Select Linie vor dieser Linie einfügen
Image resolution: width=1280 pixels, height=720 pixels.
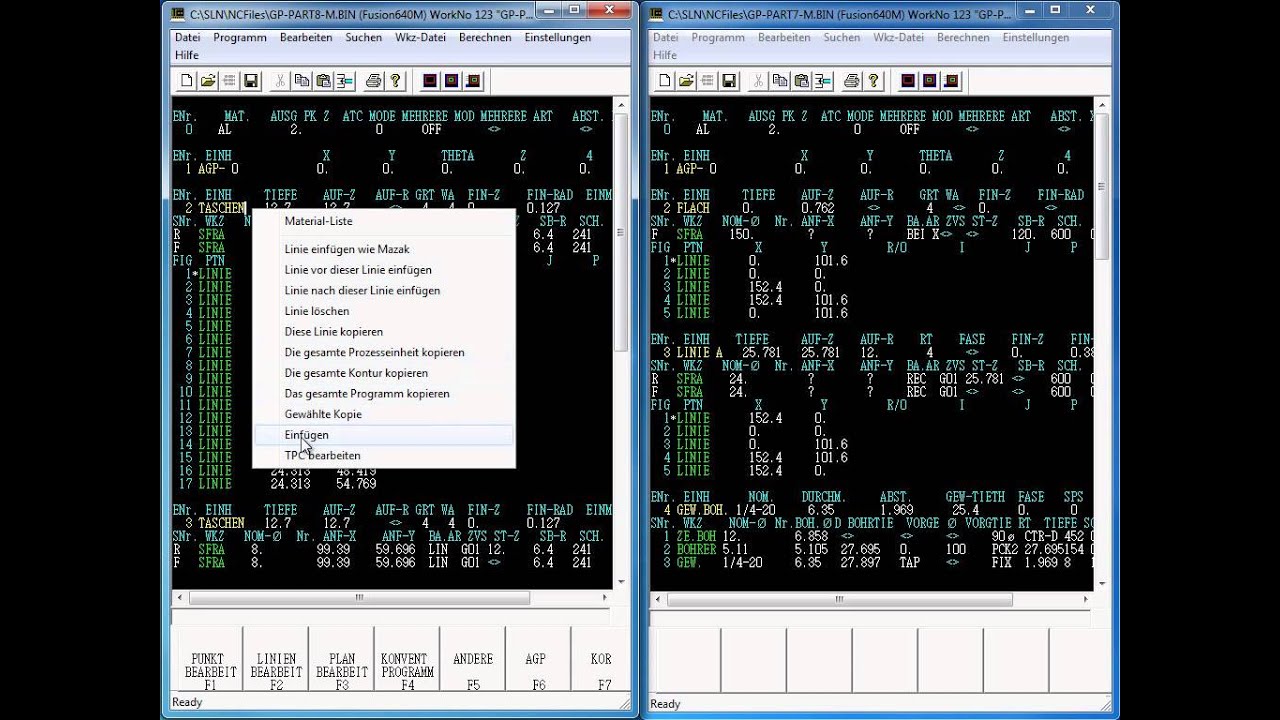point(384,270)
